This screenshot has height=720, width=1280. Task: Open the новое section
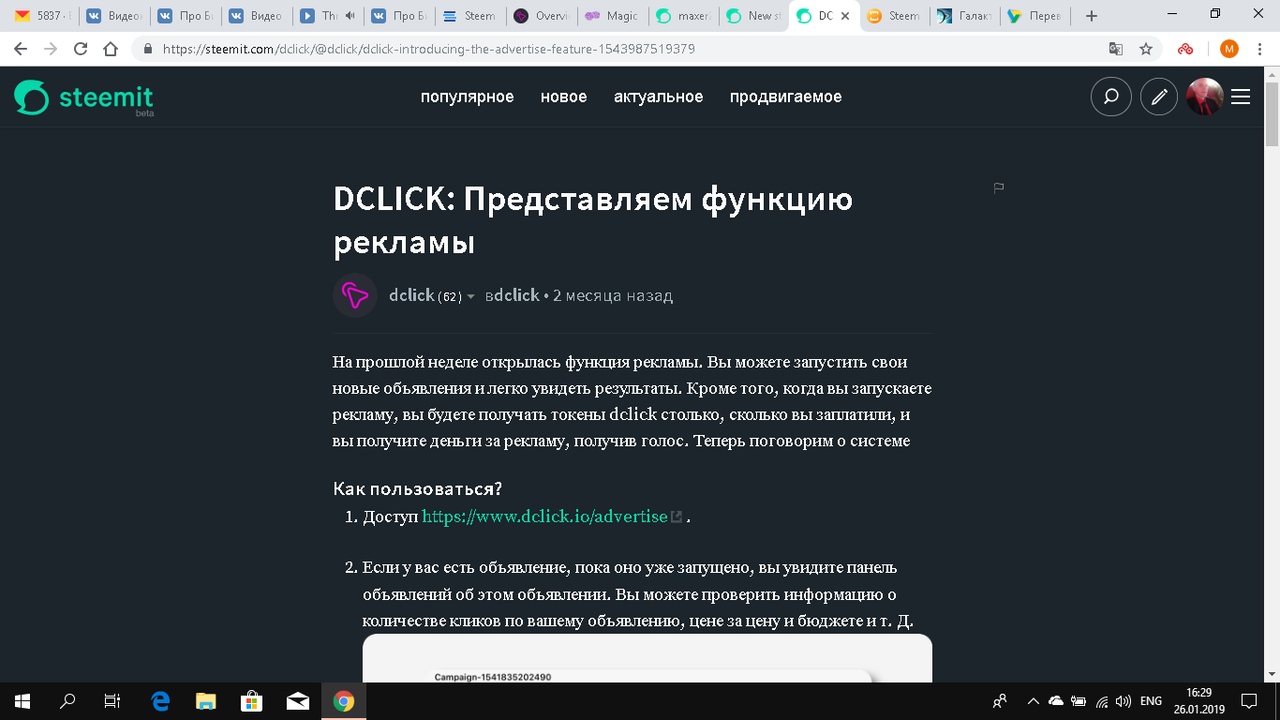564,97
